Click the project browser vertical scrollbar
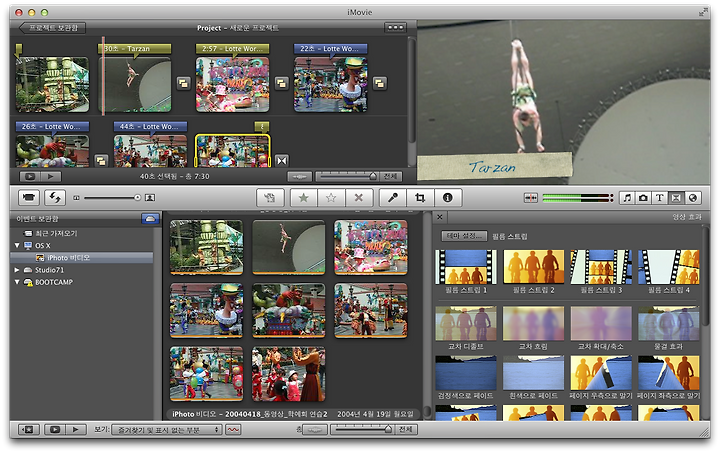The width and height of the screenshot is (720, 453). pos(411,92)
